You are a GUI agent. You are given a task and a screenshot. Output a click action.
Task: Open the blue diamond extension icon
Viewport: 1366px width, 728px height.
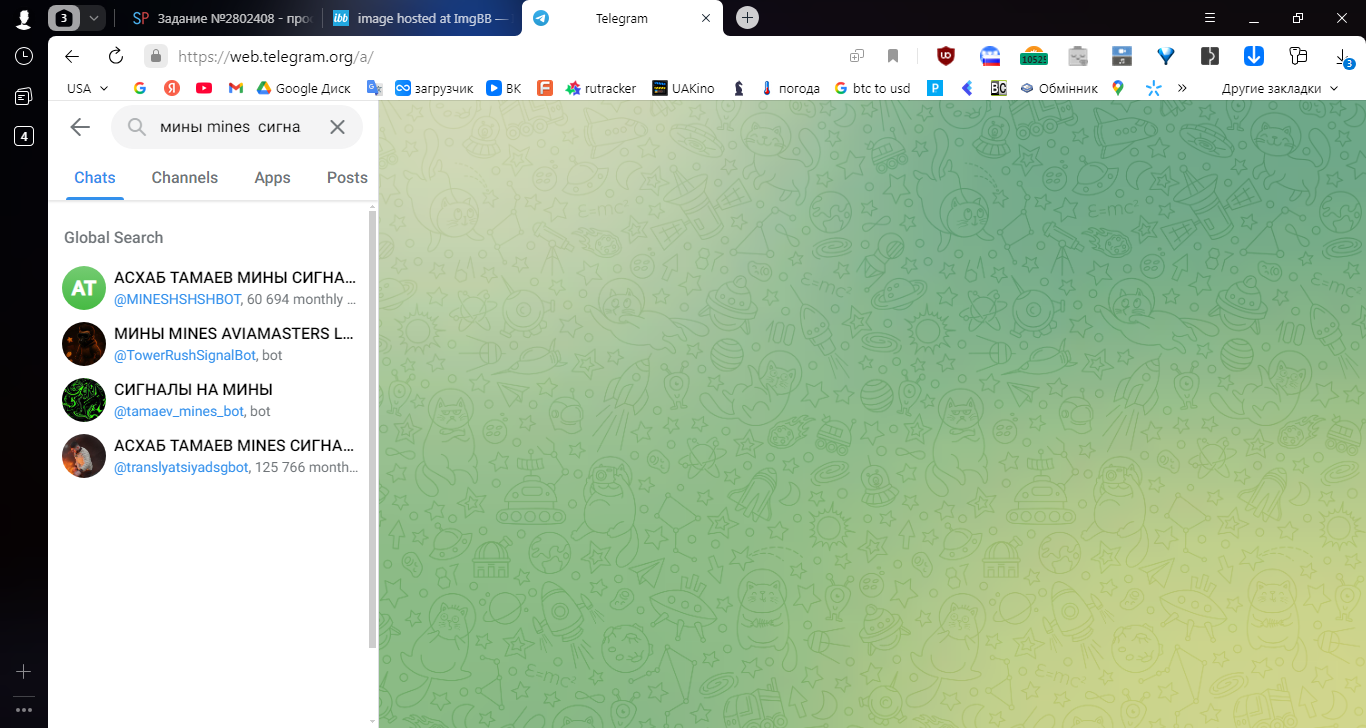1166,56
